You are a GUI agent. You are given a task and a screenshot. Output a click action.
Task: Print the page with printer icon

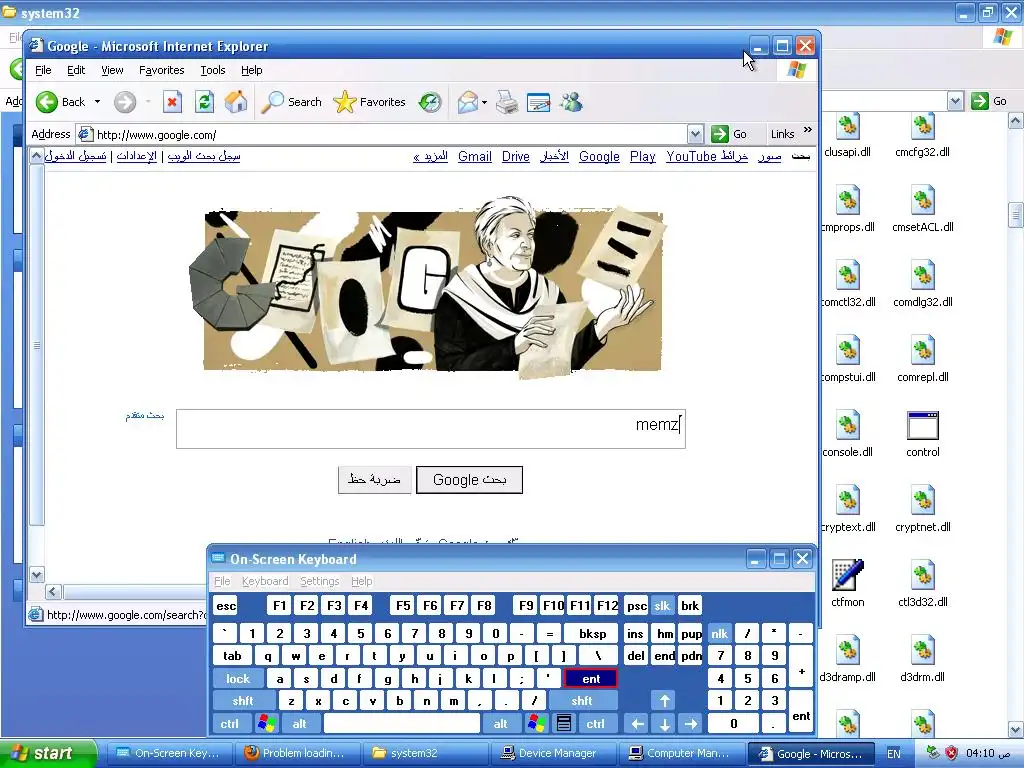507,102
